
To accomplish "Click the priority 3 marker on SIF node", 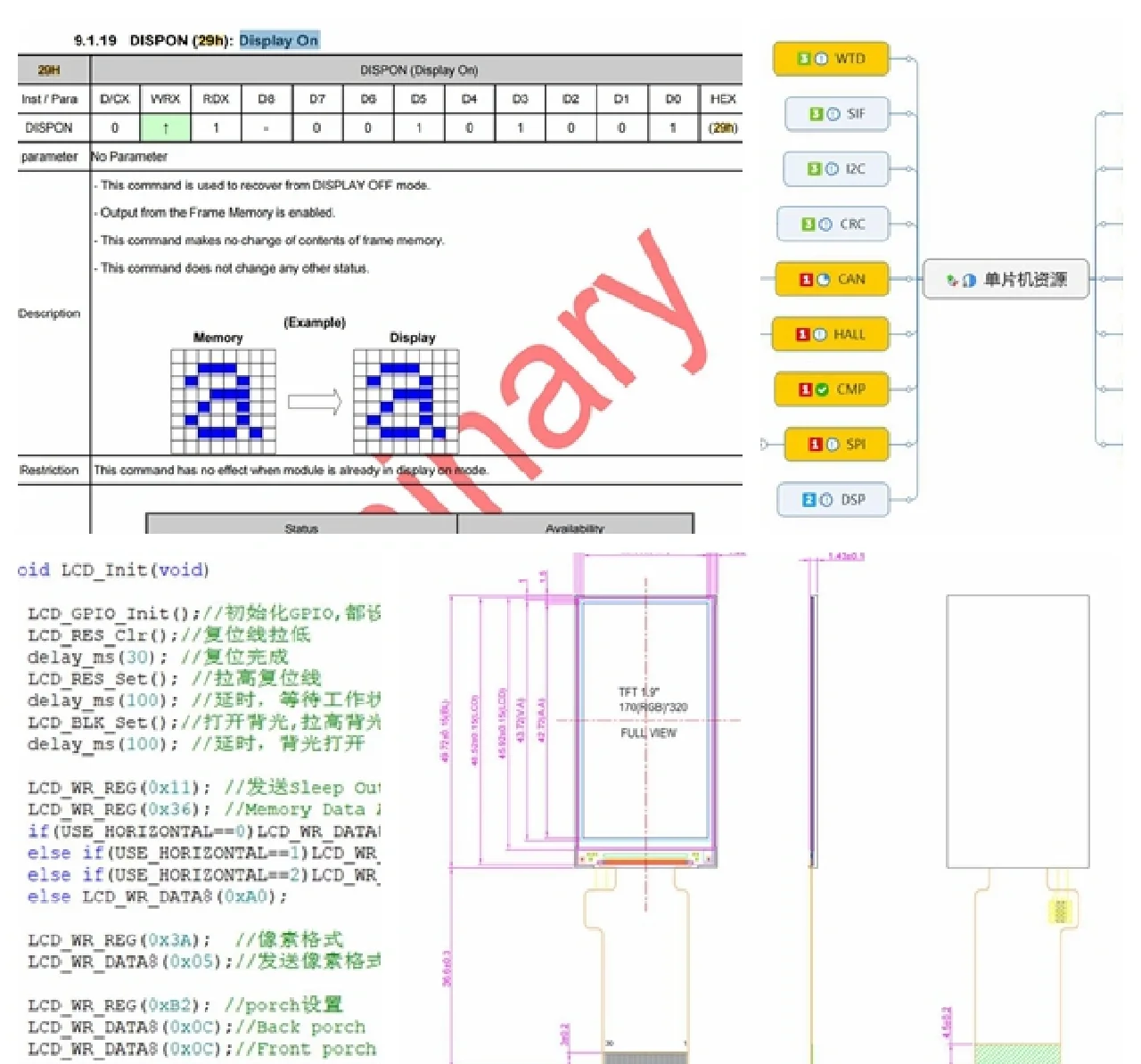I will click(x=816, y=114).
